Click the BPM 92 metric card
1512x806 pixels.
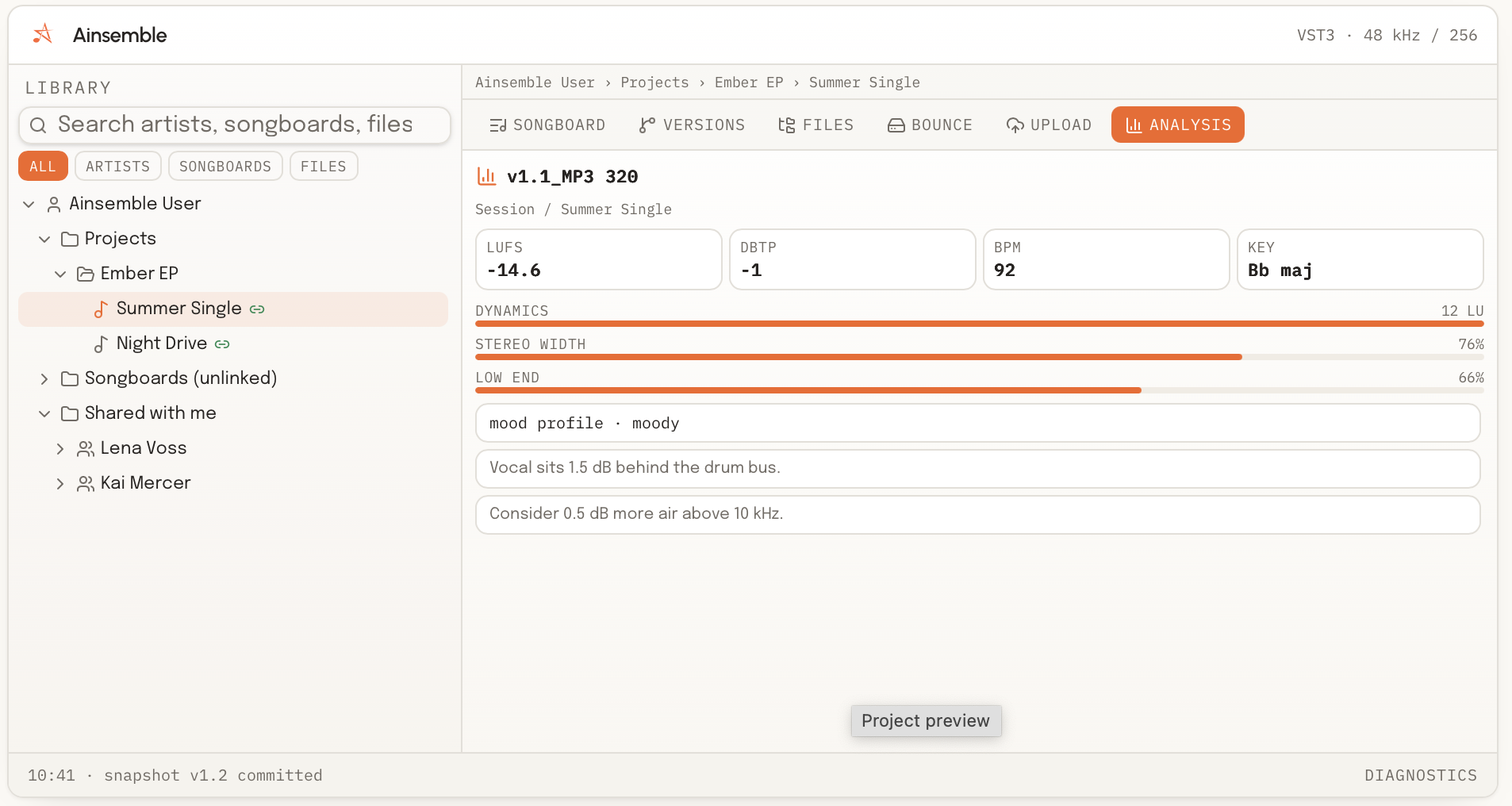click(x=1107, y=259)
